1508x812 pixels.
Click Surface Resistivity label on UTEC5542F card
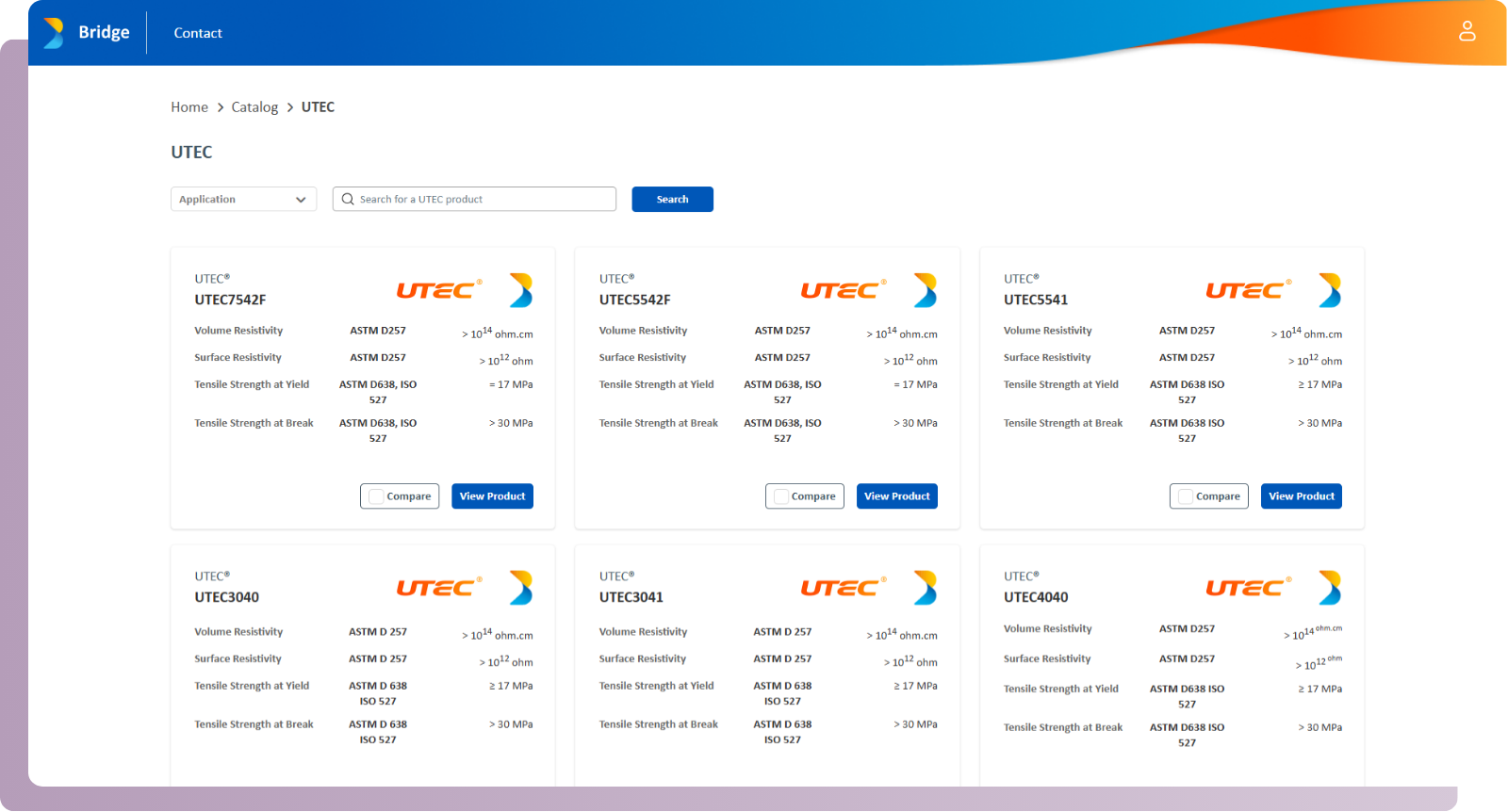pyautogui.click(x=643, y=358)
